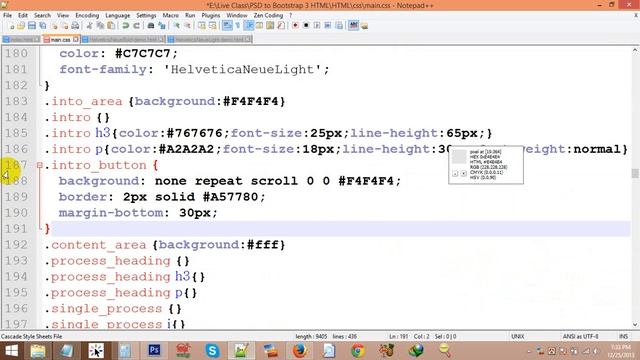Collapse the .intro_button fold marker
Screen dimensions: 640x360
point(40,165)
